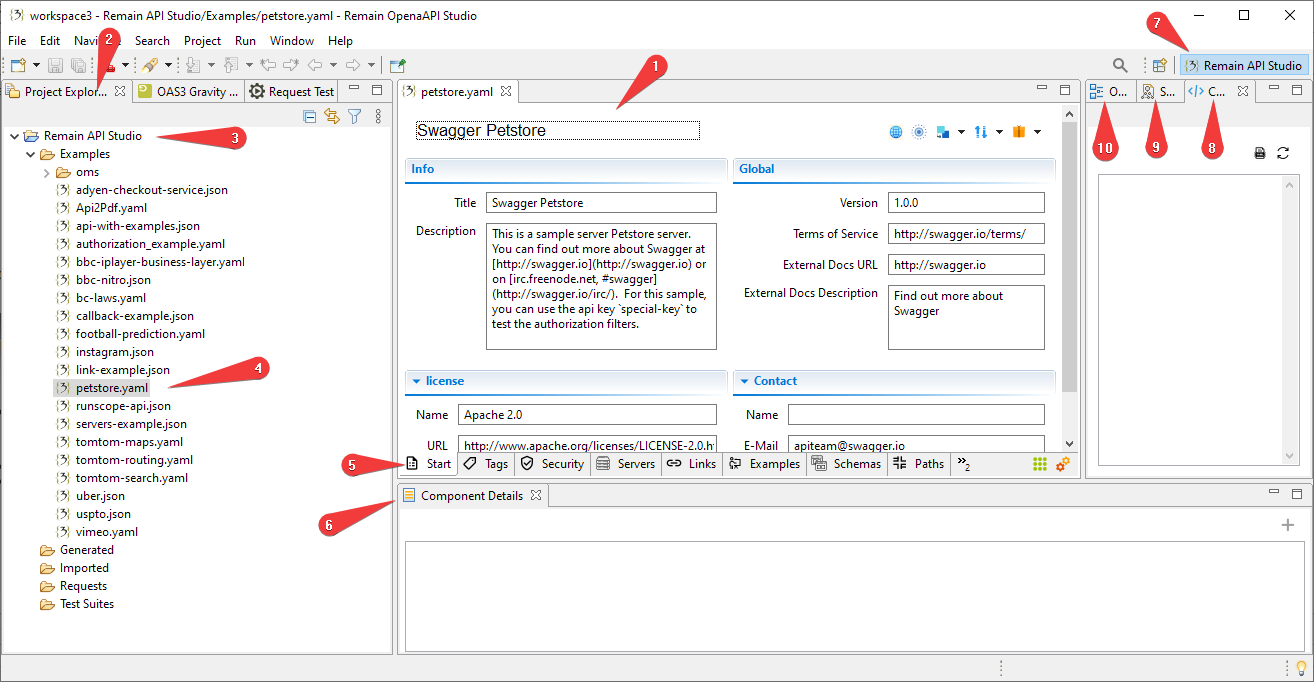Image resolution: width=1314 pixels, height=682 pixels.
Task: Click the globe icon in petstore editor
Action: (896, 132)
